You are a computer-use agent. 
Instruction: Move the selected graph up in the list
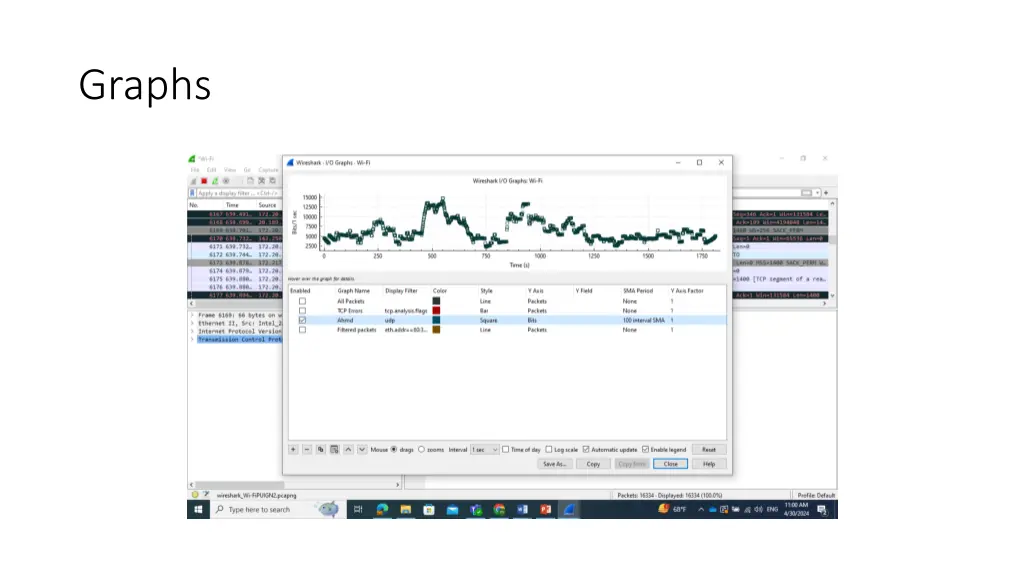pyautogui.click(x=348, y=449)
